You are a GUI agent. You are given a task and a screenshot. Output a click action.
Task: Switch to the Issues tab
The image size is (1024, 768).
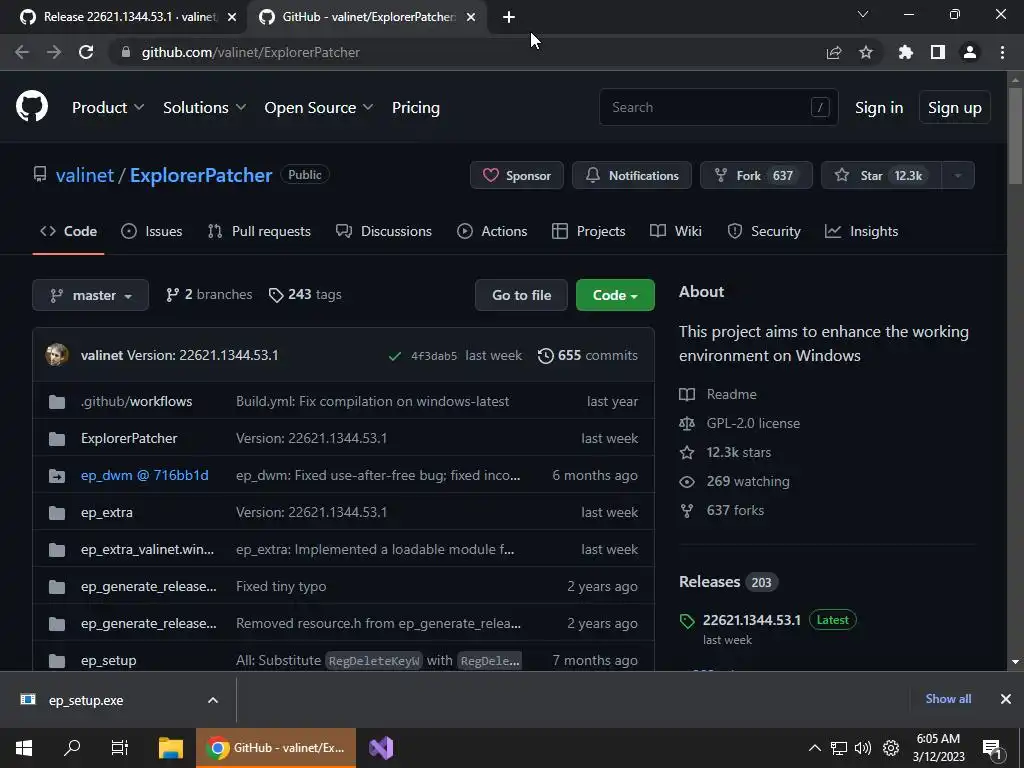coord(152,231)
